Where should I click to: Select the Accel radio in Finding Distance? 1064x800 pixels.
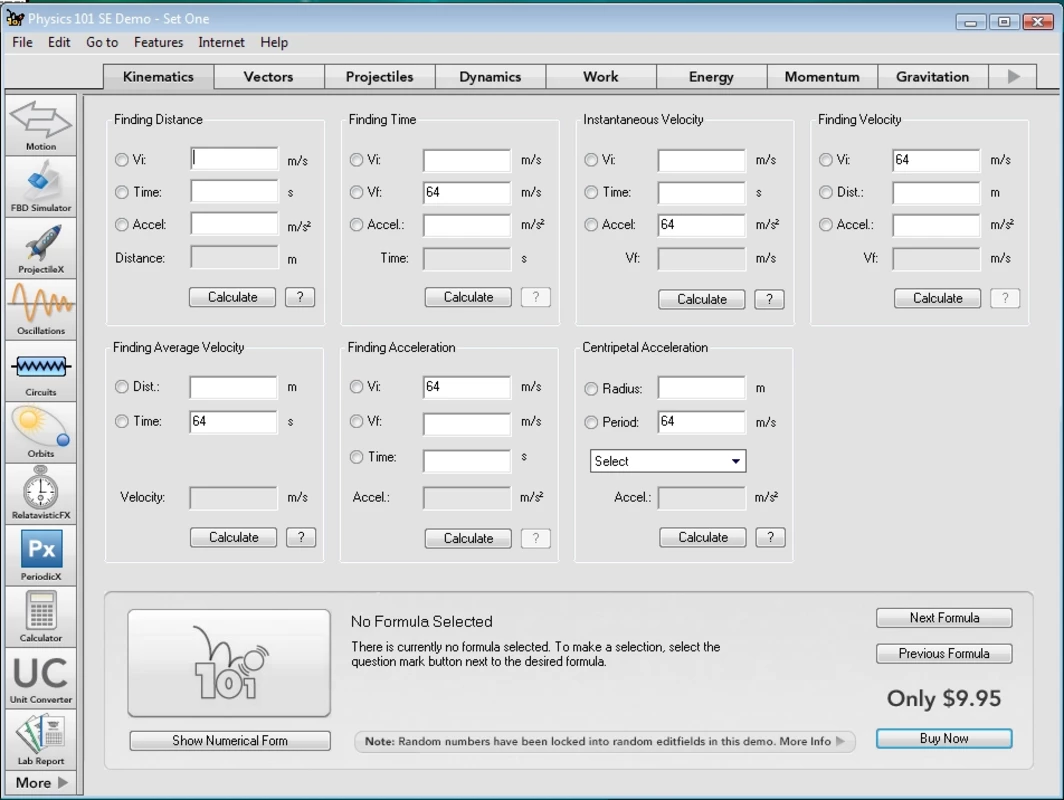(x=121, y=225)
